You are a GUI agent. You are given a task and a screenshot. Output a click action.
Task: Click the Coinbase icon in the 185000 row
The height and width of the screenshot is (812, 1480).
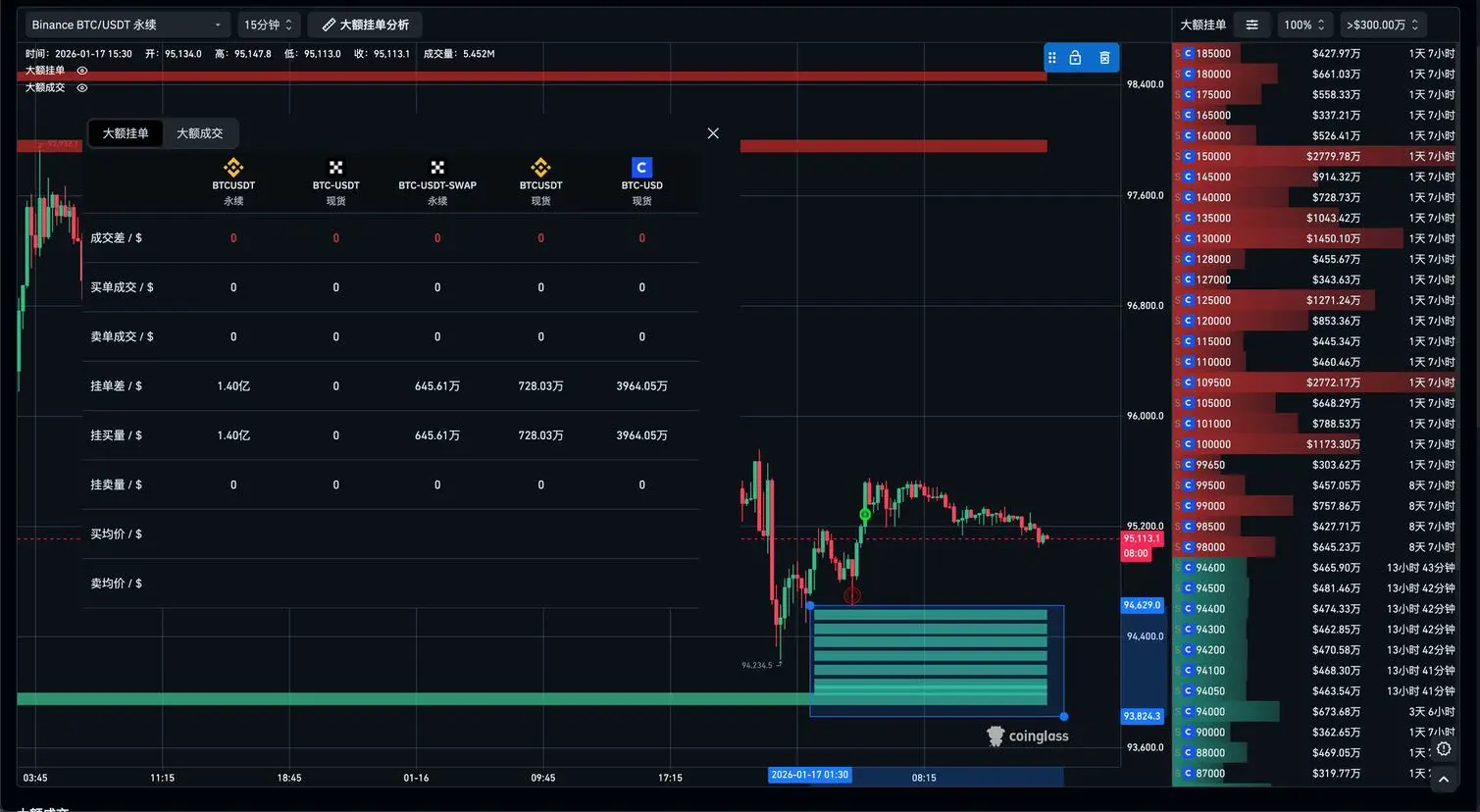coord(1188,54)
